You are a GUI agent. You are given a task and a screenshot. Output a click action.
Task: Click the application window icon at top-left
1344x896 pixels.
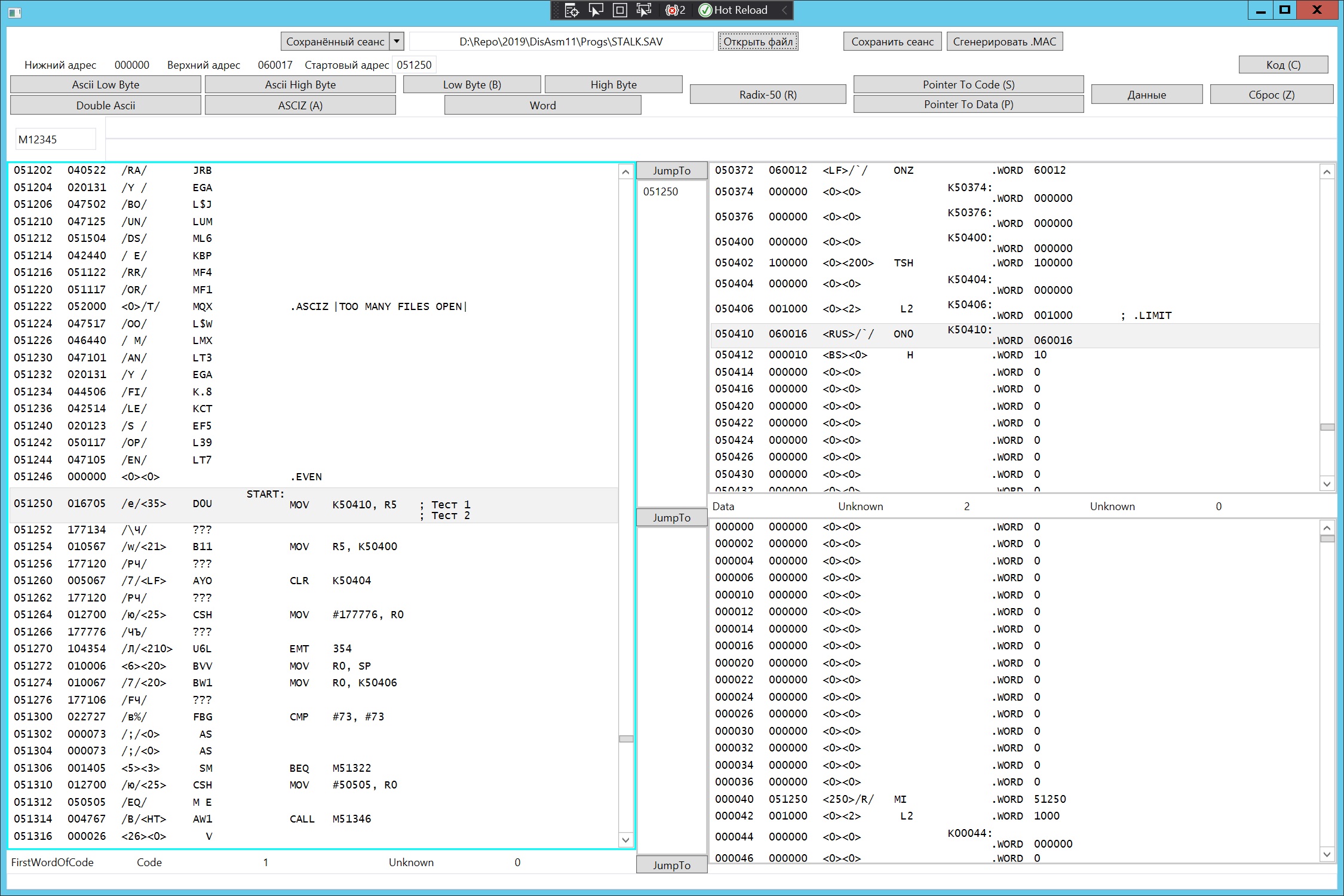[x=15, y=12]
